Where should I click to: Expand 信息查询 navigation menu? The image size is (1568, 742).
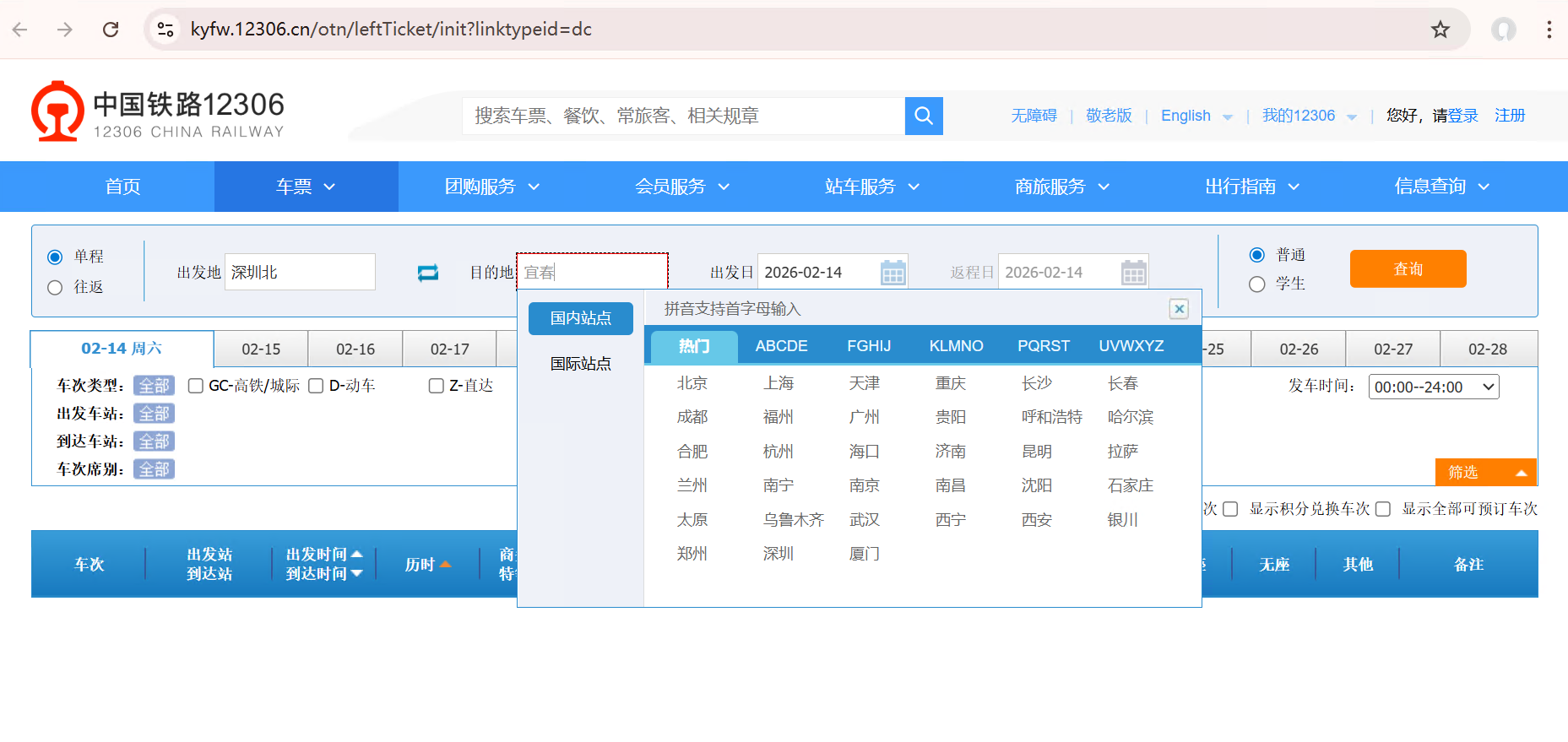pos(1442,187)
